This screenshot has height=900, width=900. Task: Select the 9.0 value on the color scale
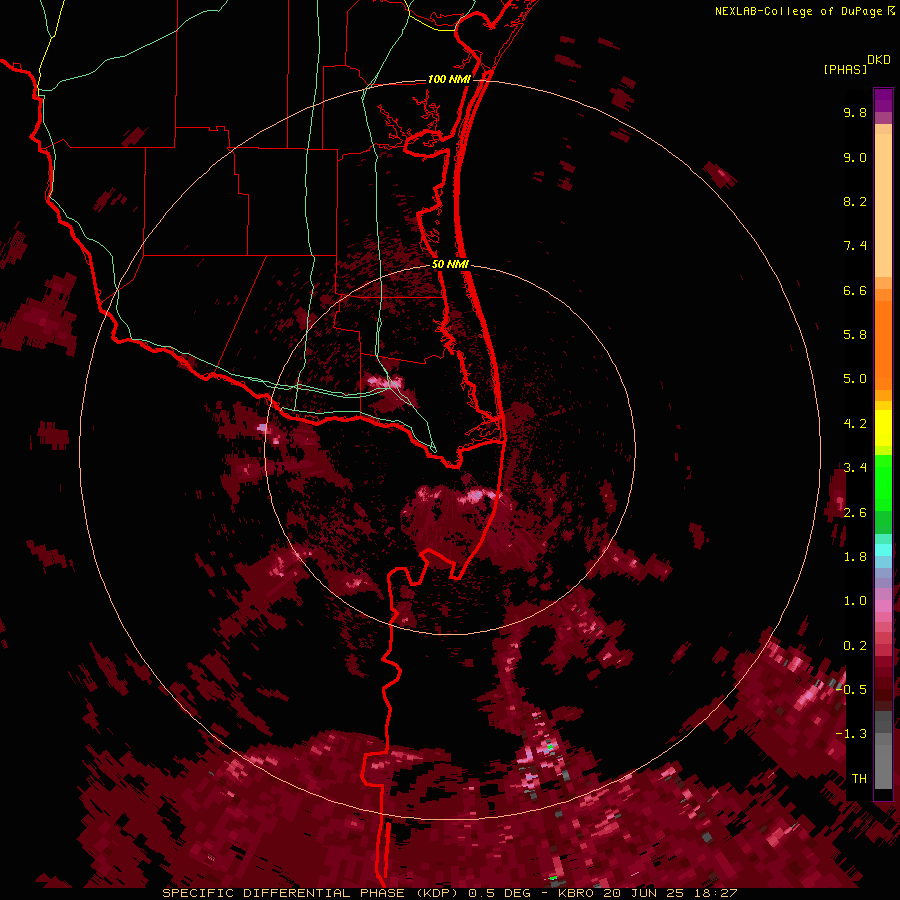pos(855,157)
